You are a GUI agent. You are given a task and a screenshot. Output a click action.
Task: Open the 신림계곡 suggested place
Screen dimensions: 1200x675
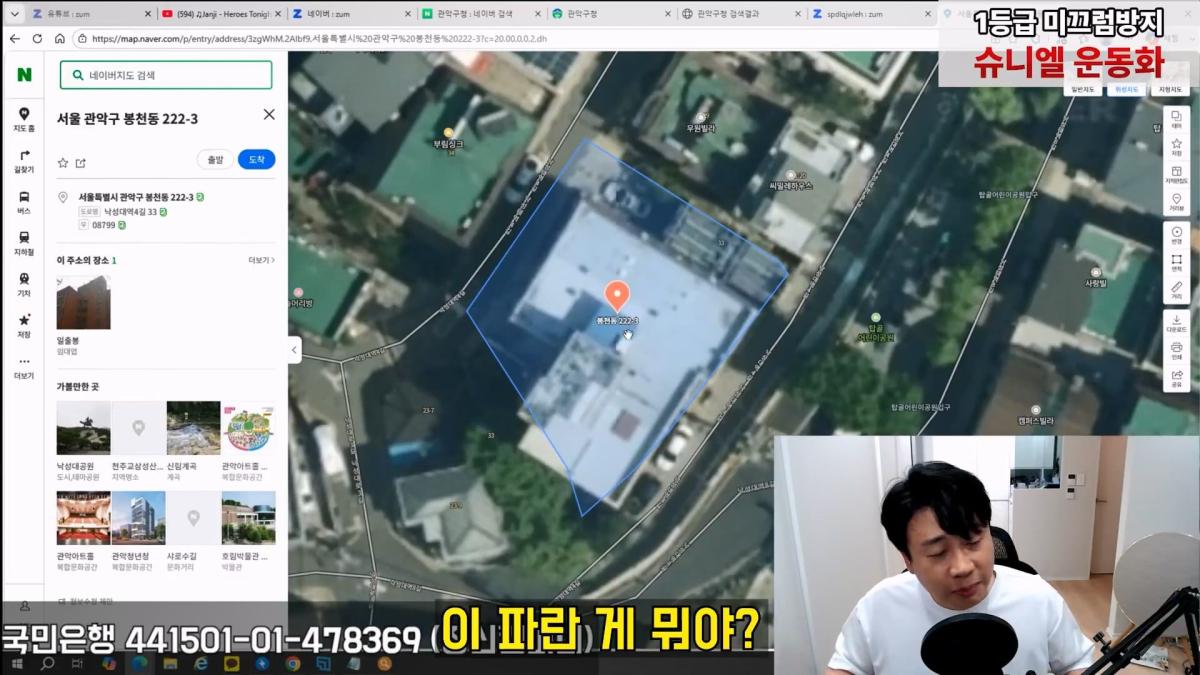[x=193, y=428]
